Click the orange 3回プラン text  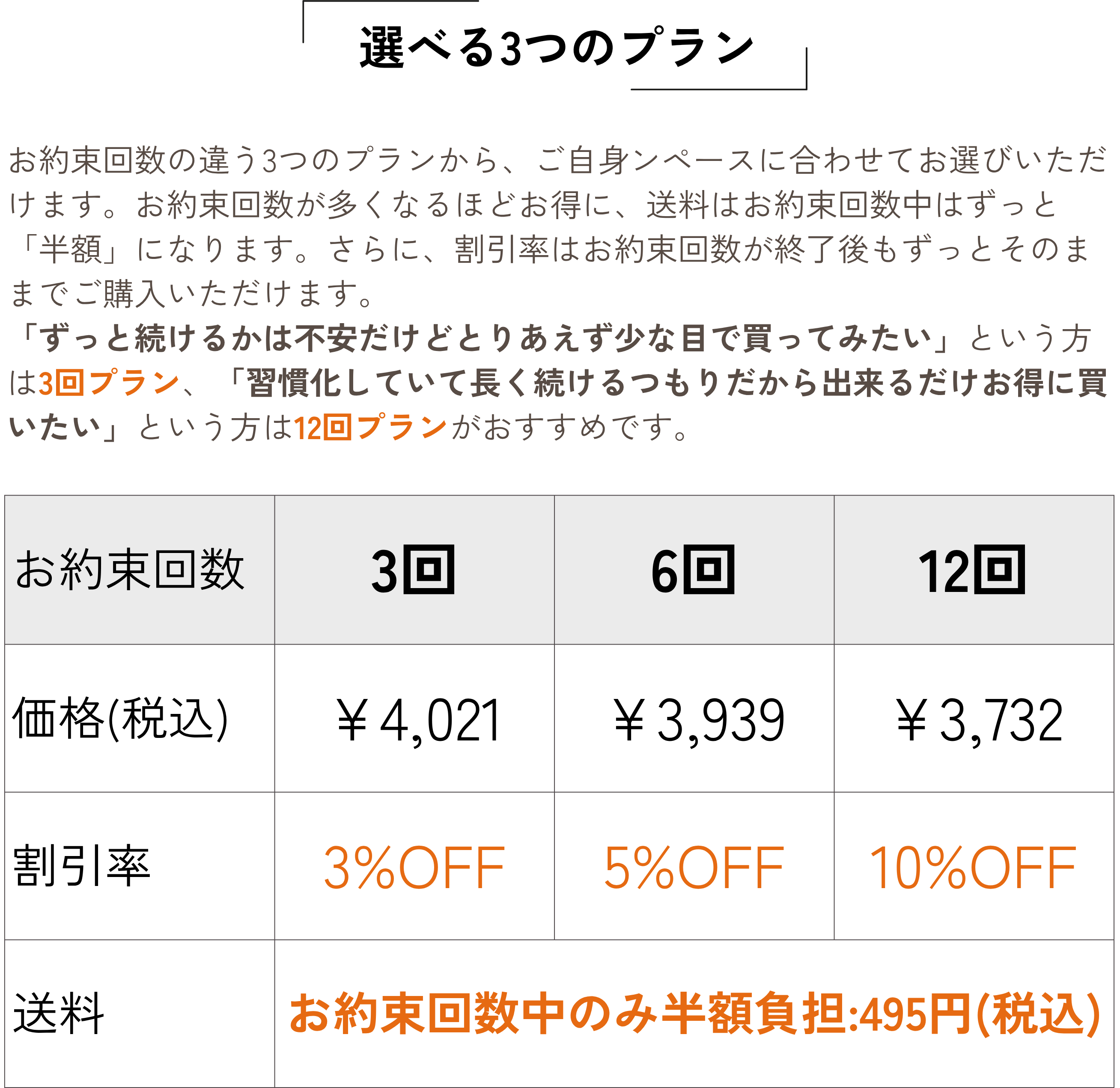pyautogui.click(x=109, y=383)
